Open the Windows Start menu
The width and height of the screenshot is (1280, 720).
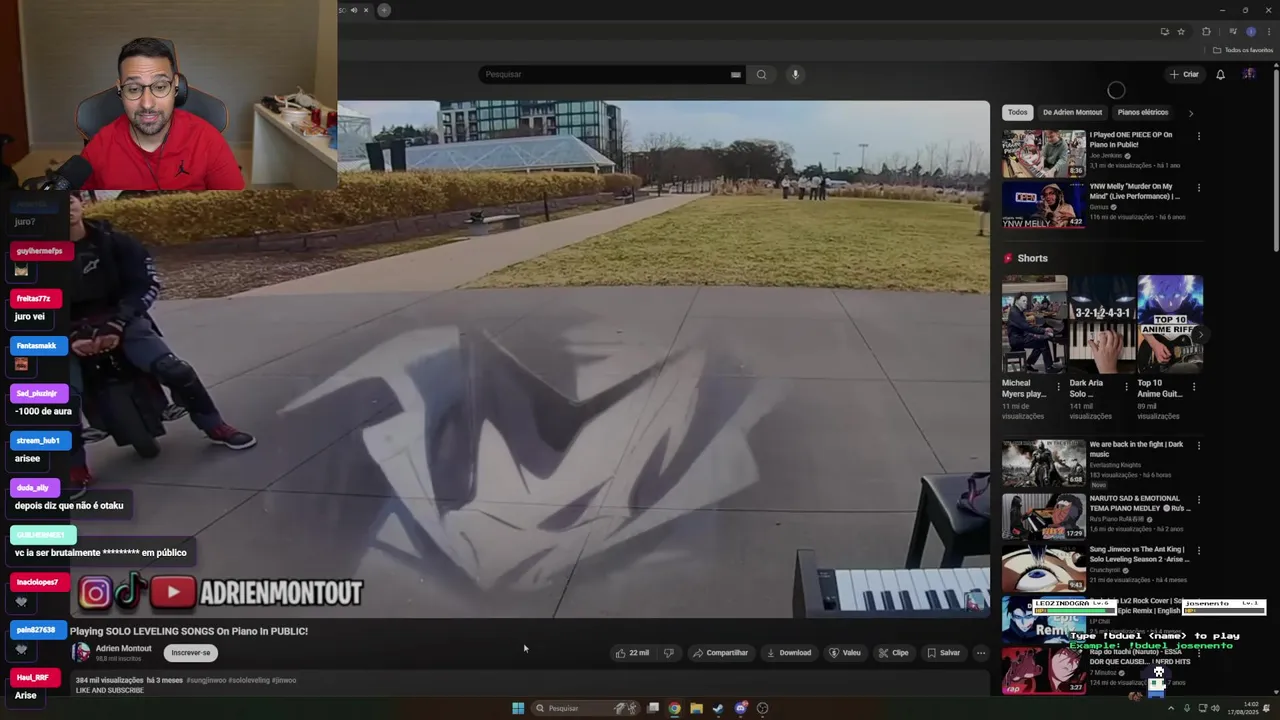click(518, 708)
